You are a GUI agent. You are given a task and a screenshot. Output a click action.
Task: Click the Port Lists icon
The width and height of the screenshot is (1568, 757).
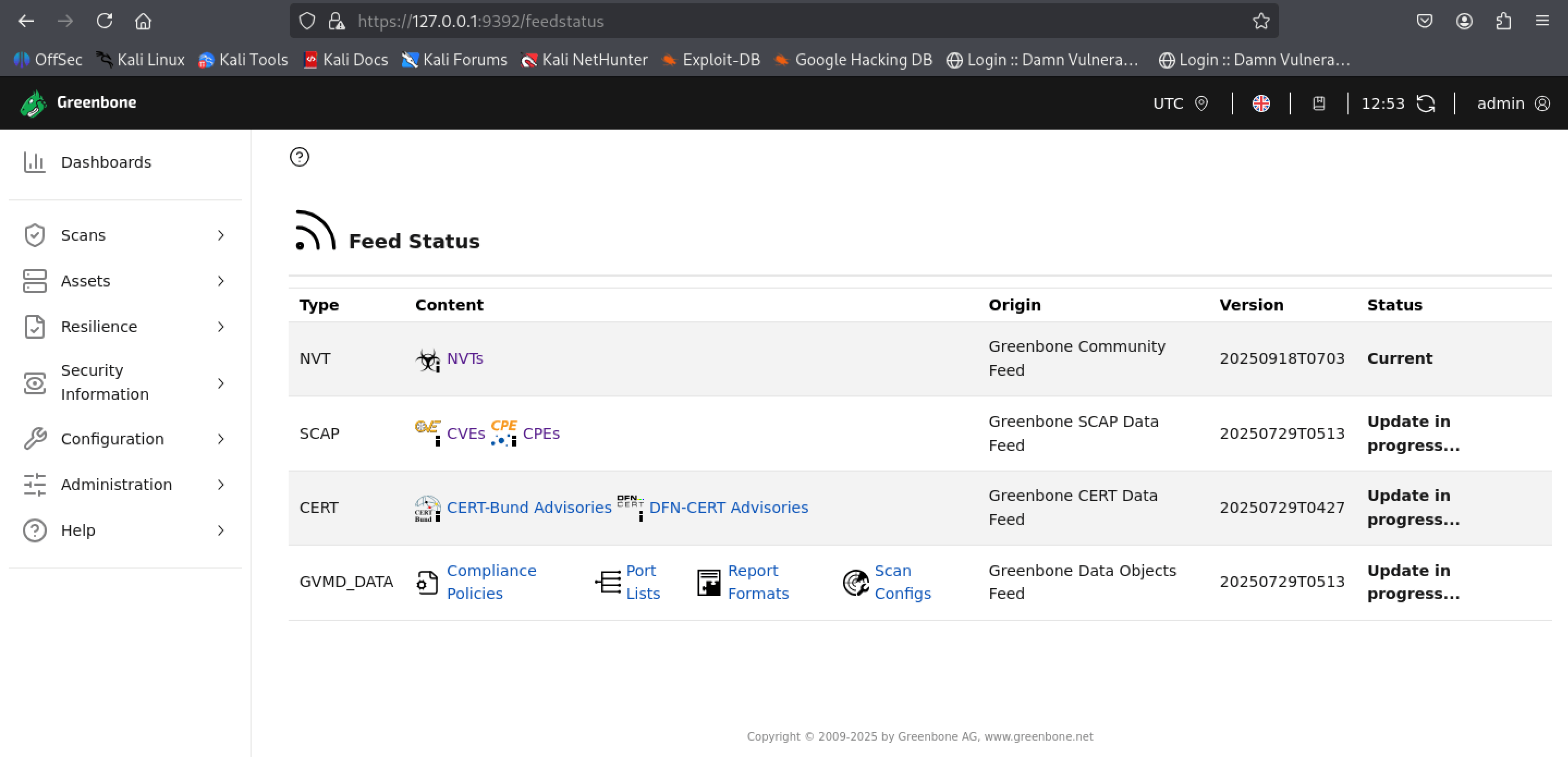(607, 582)
